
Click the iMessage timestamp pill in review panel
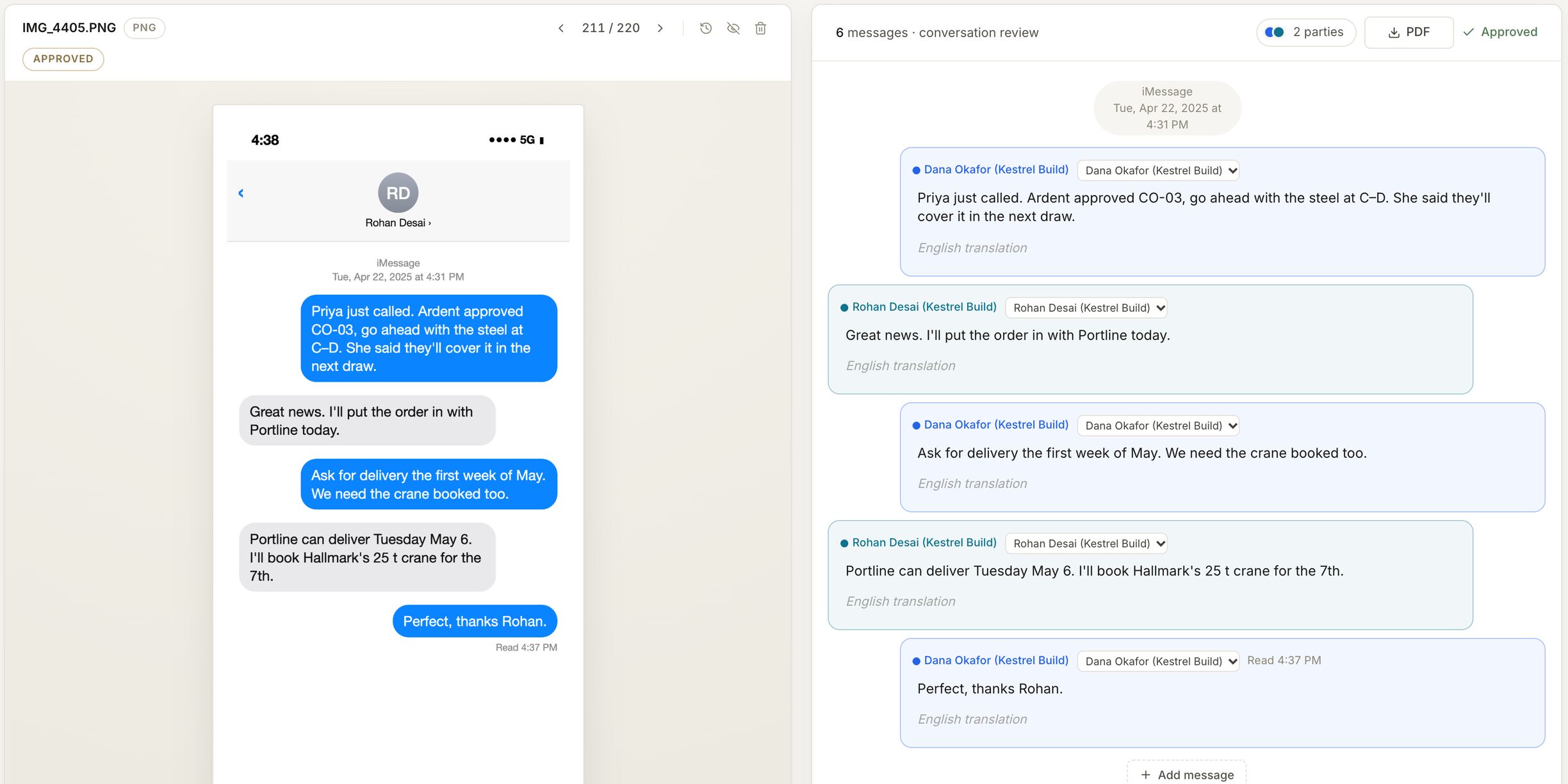point(1166,108)
